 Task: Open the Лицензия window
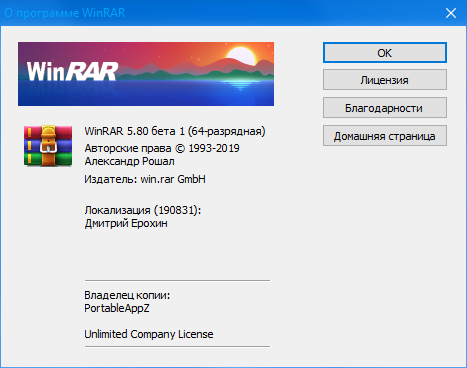tap(385, 80)
